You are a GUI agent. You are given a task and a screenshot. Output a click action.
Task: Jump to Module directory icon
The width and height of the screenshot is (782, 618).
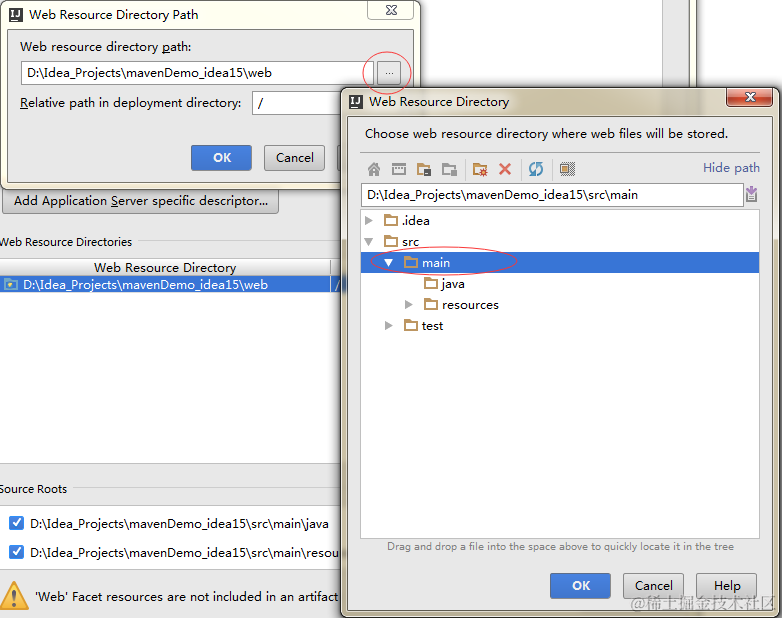[449, 169]
